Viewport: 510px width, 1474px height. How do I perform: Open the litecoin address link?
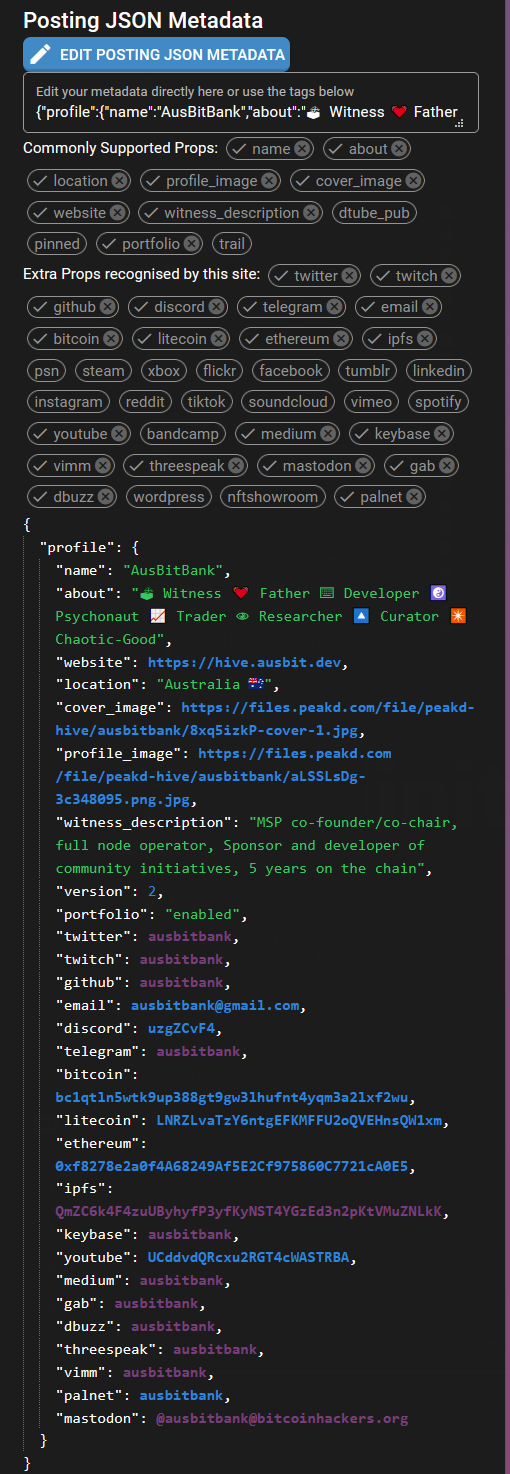299,1120
